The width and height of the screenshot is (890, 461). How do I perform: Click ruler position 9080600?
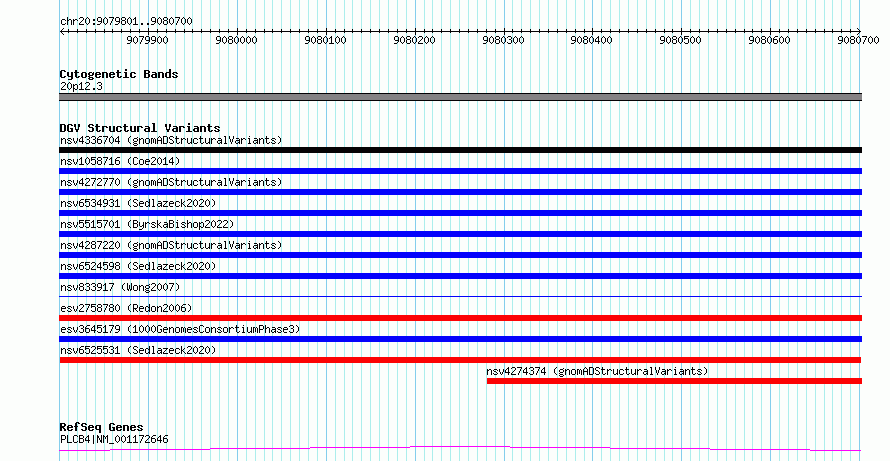pos(769,40)
